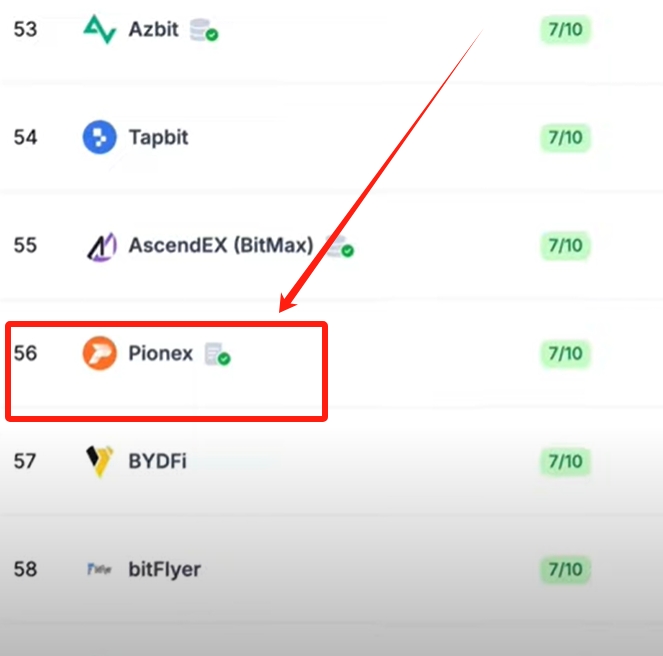Viewport: 663px width, 656px height.
Task: Click the 7/10 score for Pionex
Action: coord(565,353)
